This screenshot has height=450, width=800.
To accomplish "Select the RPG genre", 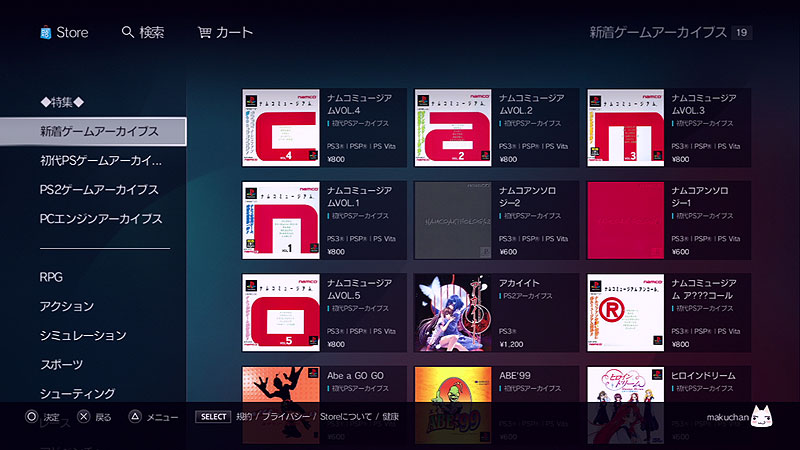I will click(x=51, y=277).
